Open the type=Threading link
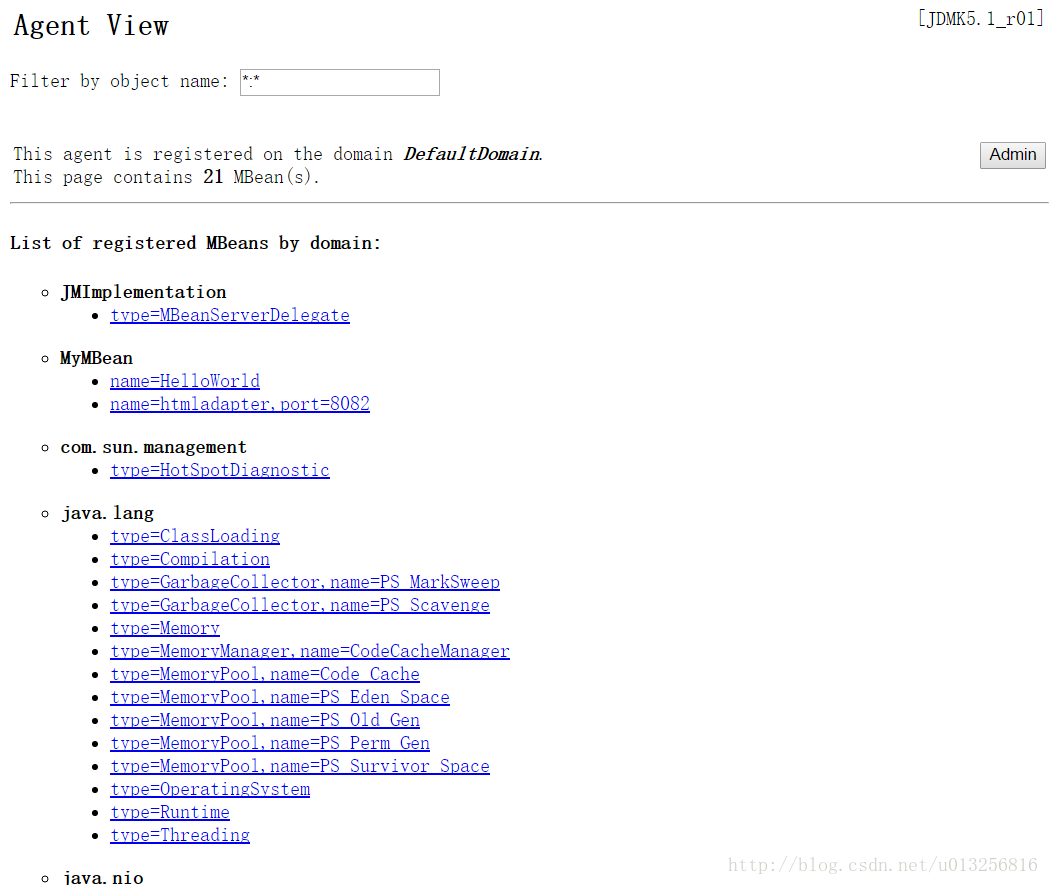 [x=180, y=835]
